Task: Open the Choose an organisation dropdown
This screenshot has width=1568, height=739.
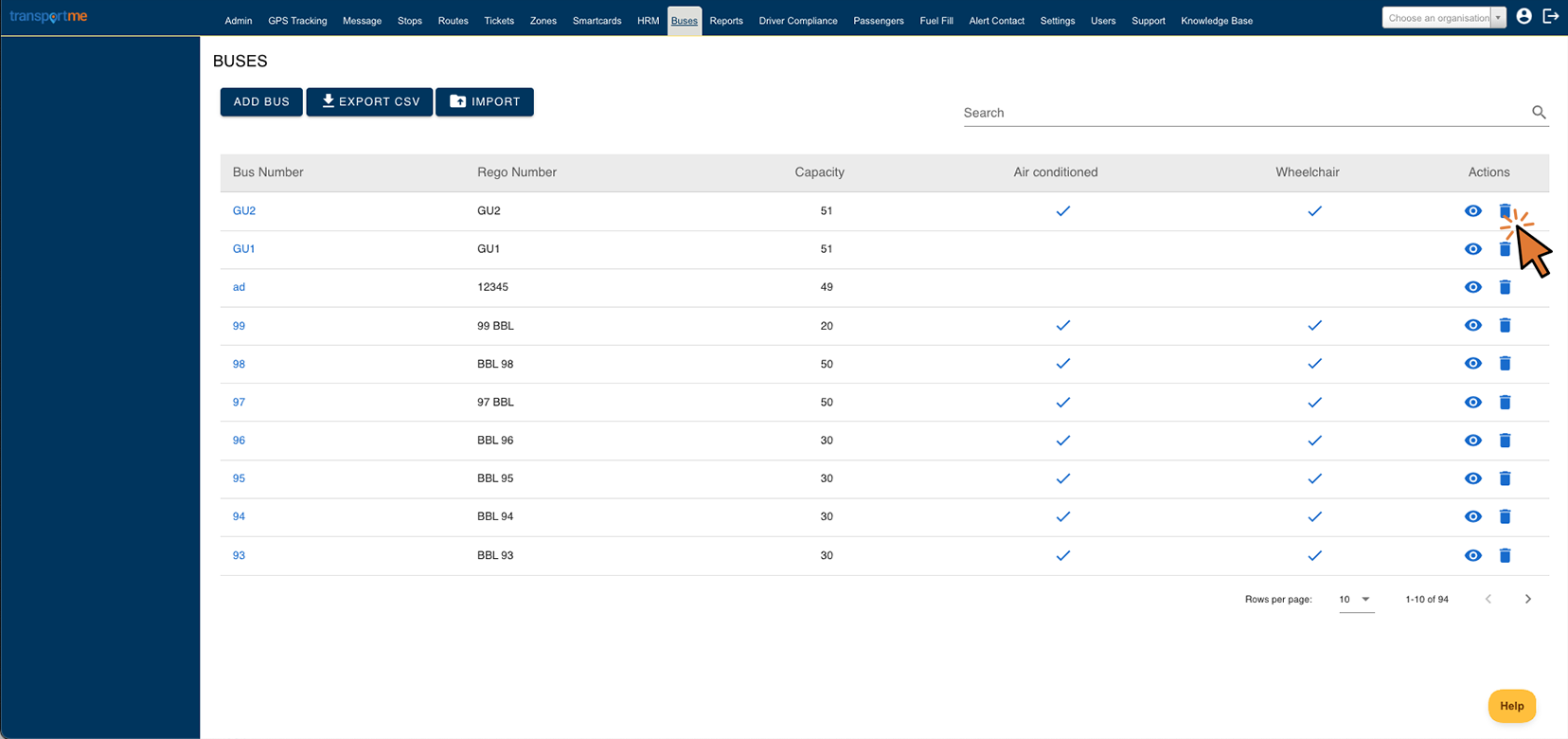Action: [1443, 17]
